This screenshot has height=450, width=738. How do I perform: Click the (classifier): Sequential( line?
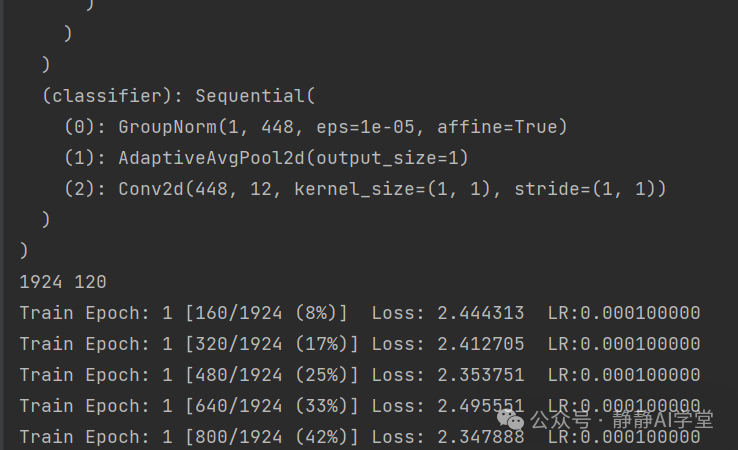[x=179, y=96]
